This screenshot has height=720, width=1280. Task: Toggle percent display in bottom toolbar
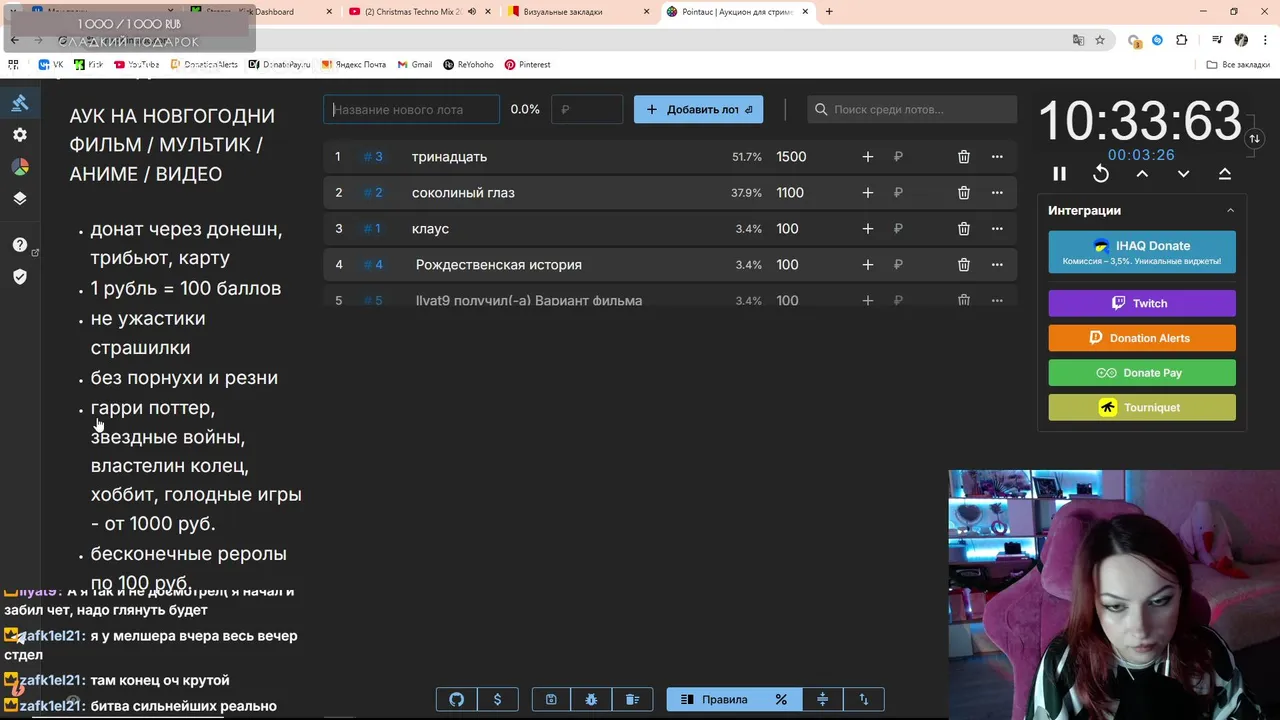click(x=782, y=699)
